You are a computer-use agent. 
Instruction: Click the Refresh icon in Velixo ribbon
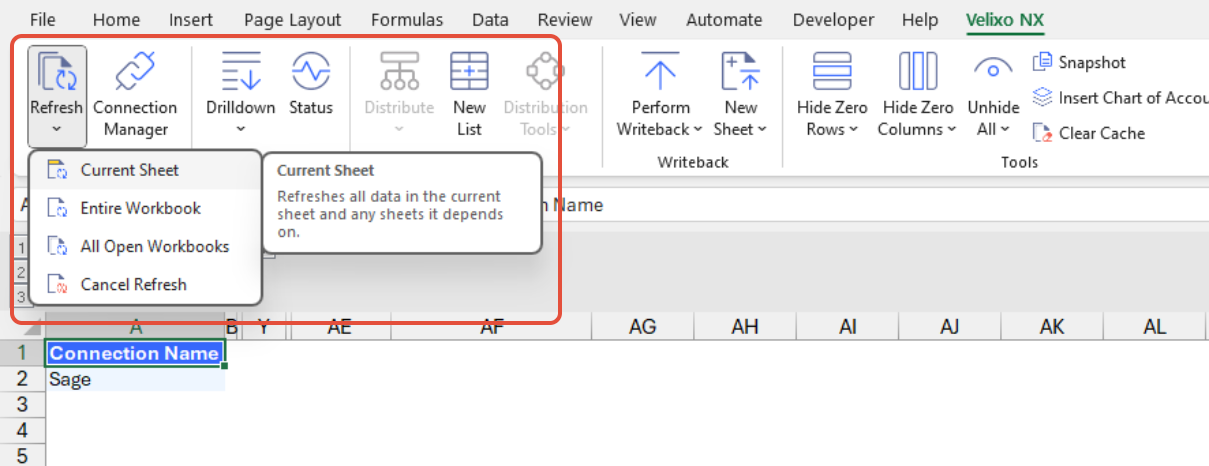click(x=57, y=73)
